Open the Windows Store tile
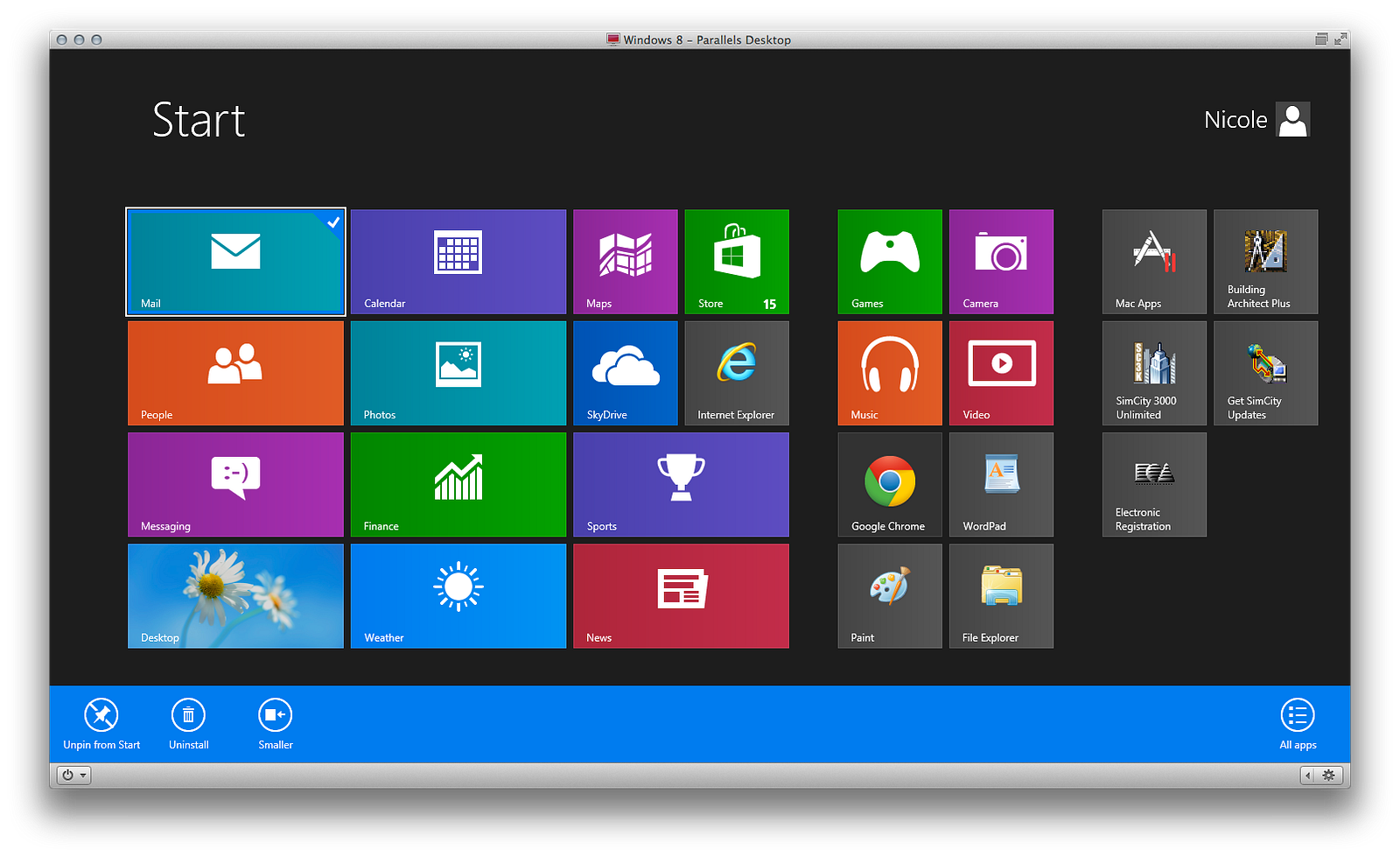This screenshot has height=857, width=1400. click(737, 262)
